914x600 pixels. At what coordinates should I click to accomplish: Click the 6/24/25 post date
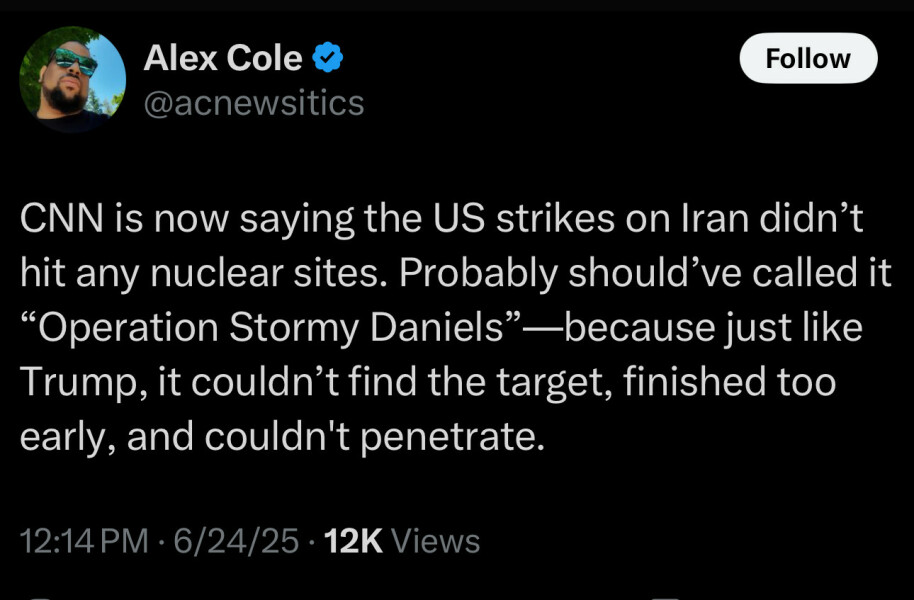tap(236, 541)
